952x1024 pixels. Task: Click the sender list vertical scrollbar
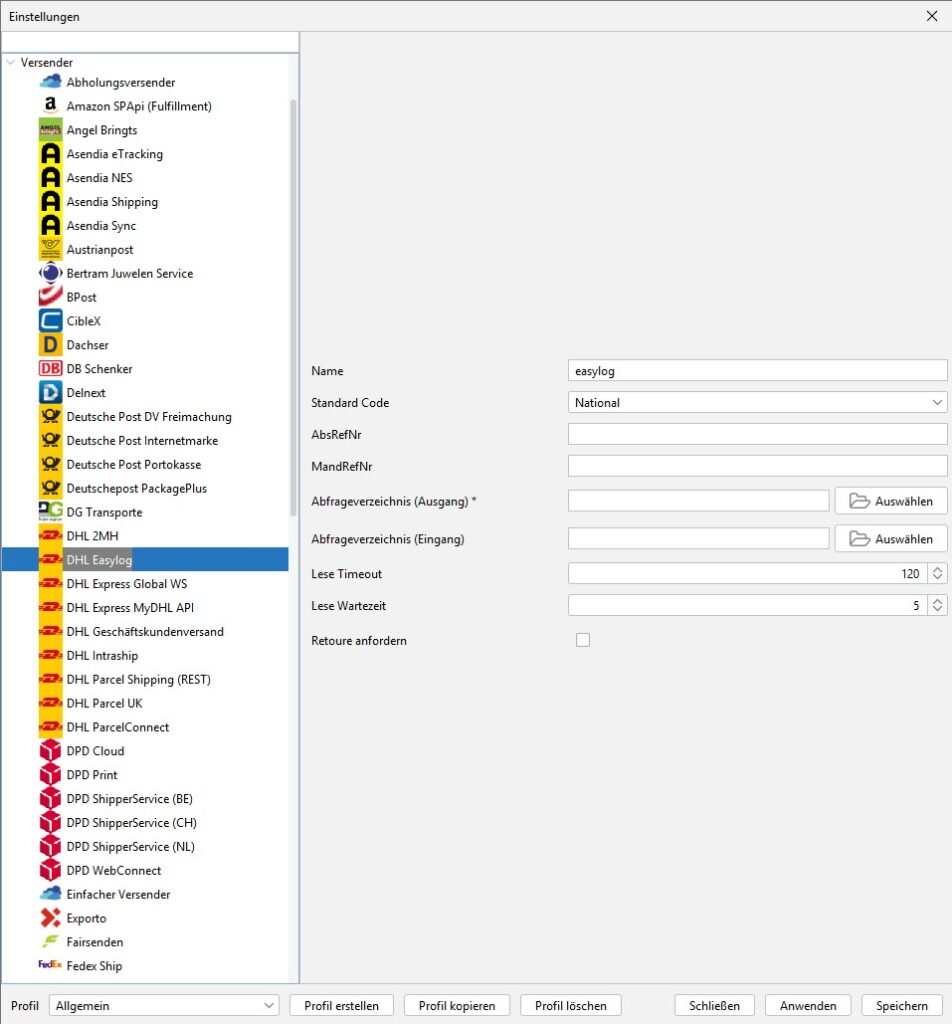[293, 300]
